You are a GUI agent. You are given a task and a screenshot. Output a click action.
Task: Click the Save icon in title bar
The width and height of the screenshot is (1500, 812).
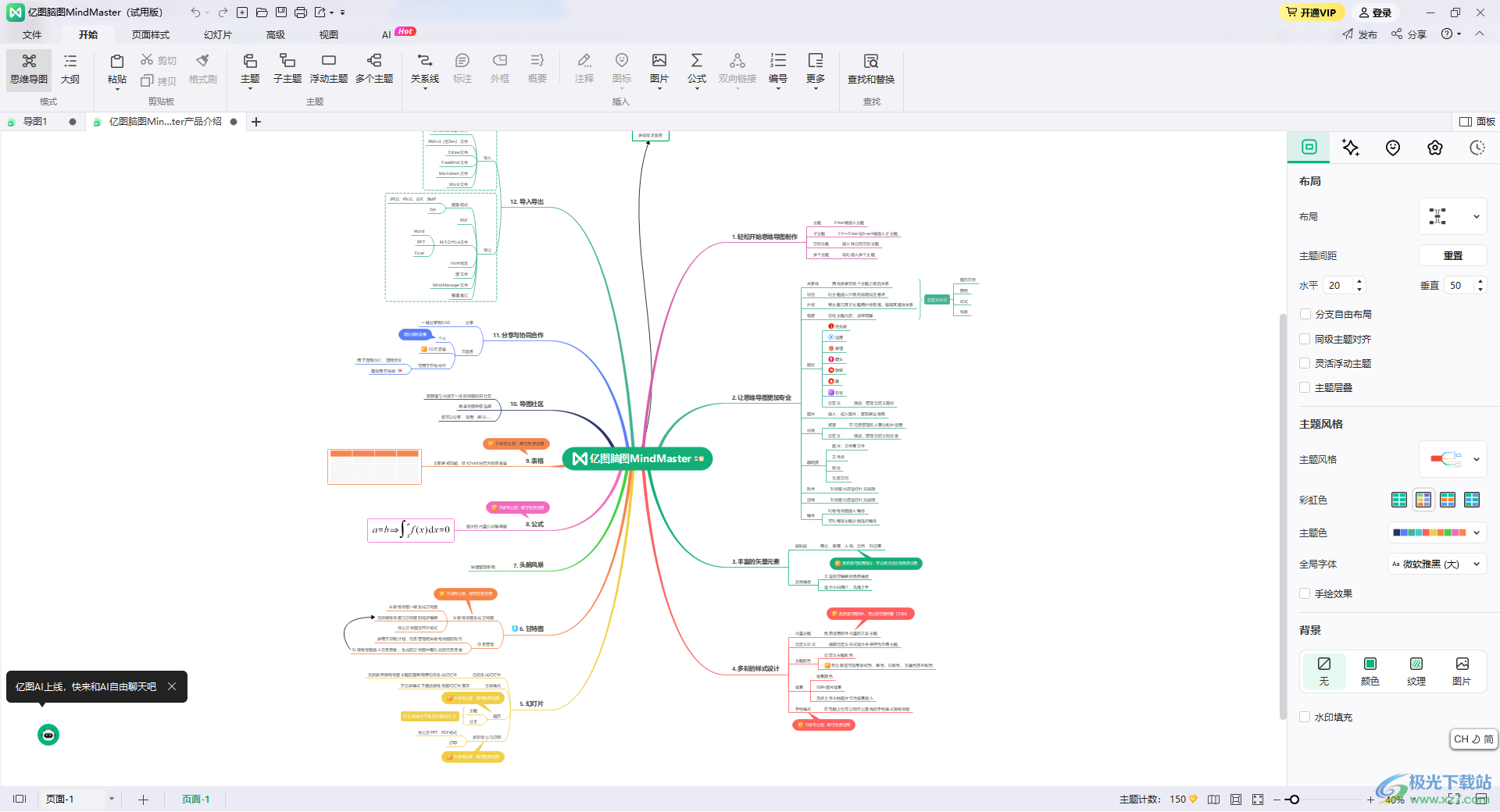[x=281, y=12]
